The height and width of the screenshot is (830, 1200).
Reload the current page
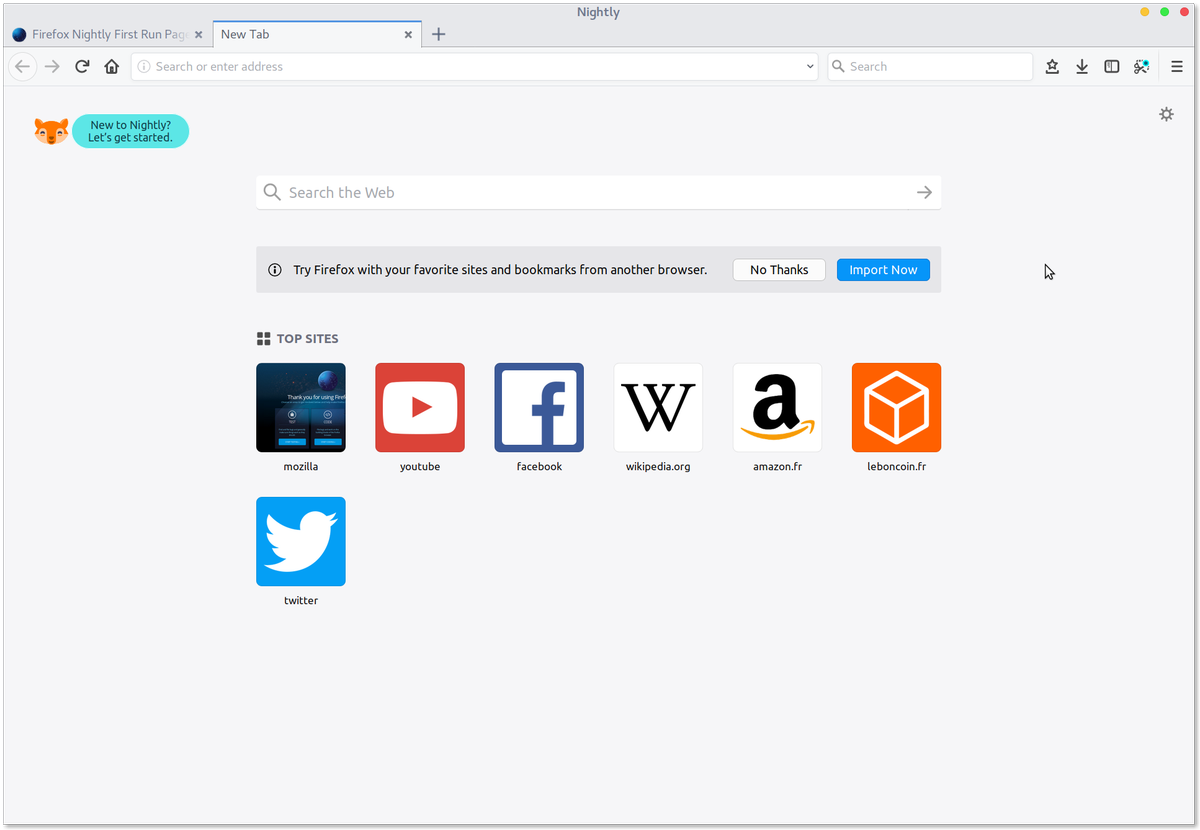[82, 66]
